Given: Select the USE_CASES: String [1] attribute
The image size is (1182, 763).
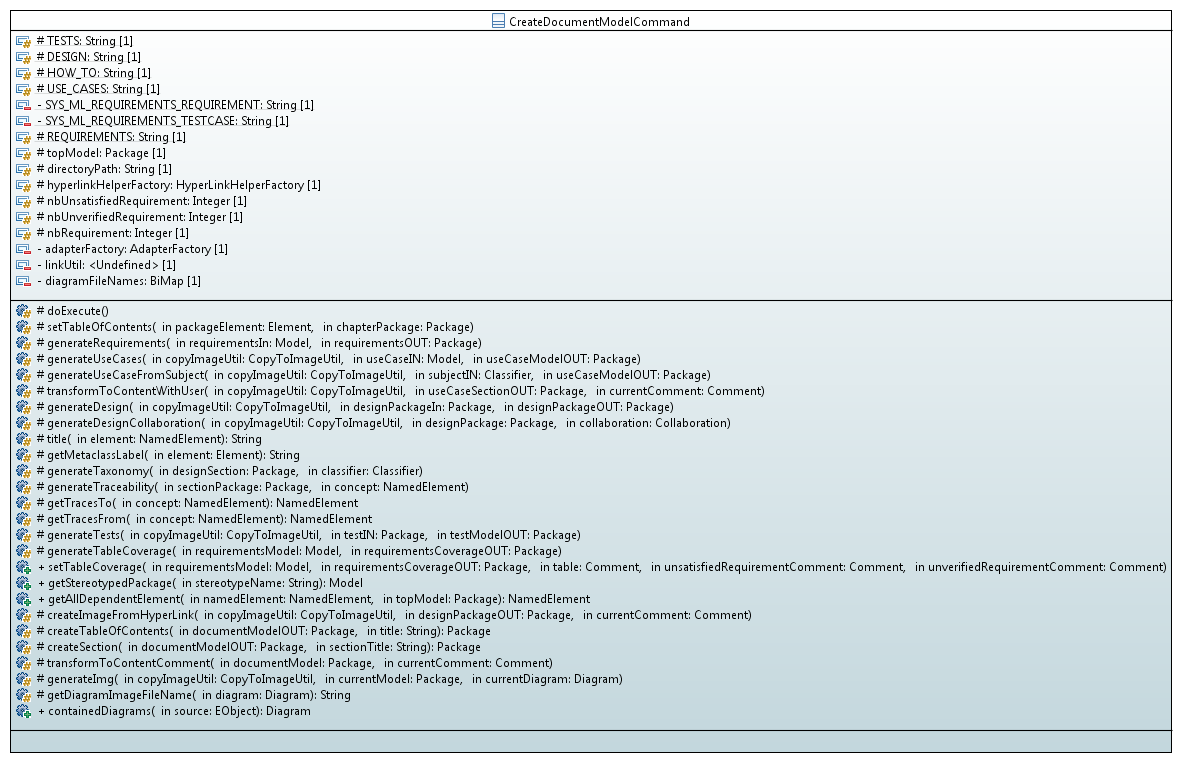Looking at the screenshot, I should pos(98,88).
